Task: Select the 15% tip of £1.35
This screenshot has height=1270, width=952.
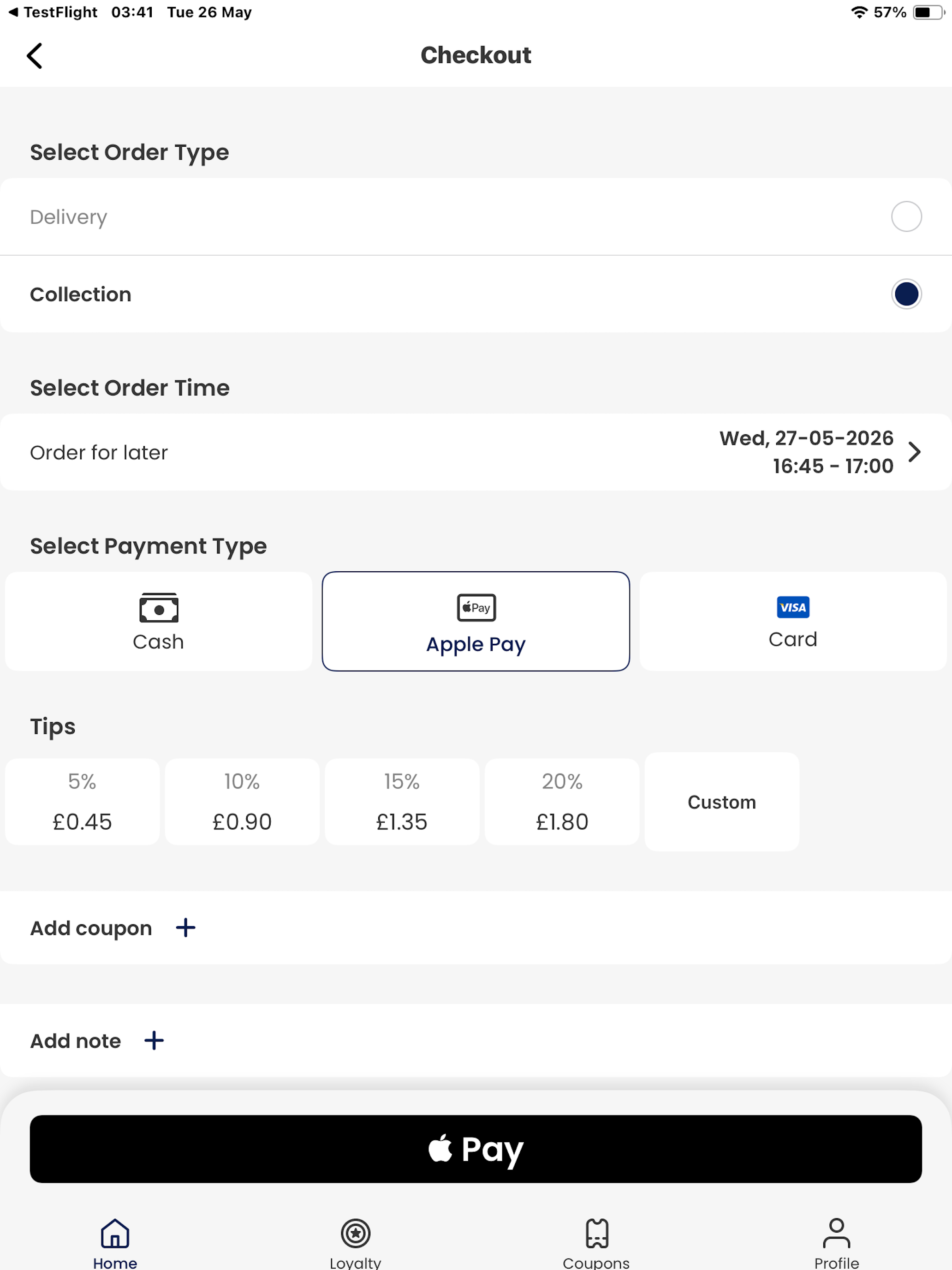Action: pos(402,802)
